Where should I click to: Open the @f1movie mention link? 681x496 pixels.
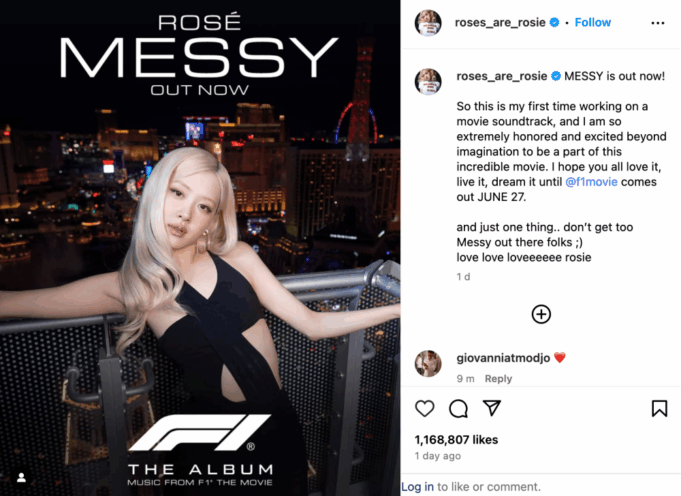(x=591, y=182)
